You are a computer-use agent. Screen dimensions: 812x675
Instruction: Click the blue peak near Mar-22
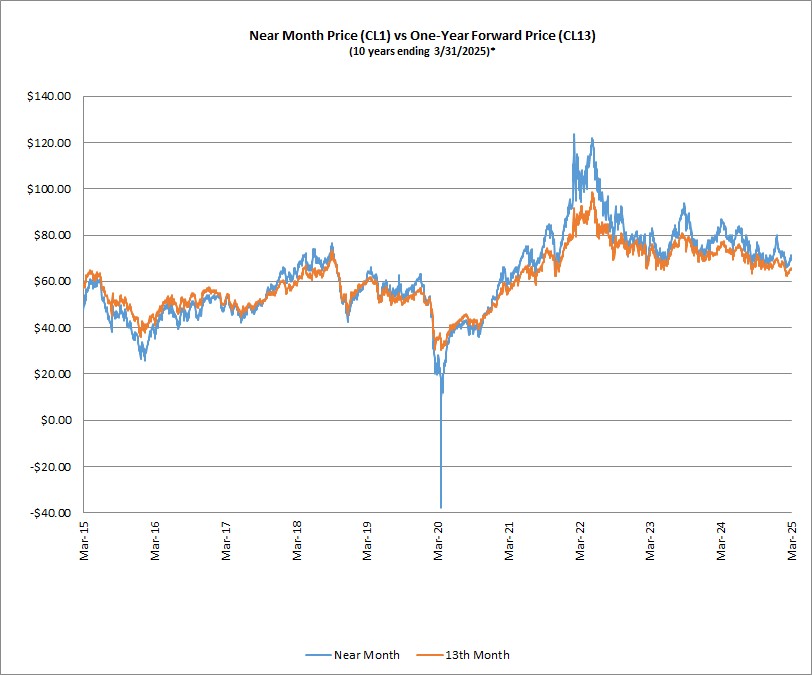pyautogui.click(x=574, y=136)
